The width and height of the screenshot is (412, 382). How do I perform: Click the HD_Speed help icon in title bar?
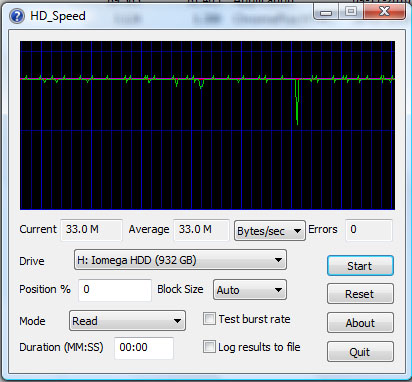point(17,16)
